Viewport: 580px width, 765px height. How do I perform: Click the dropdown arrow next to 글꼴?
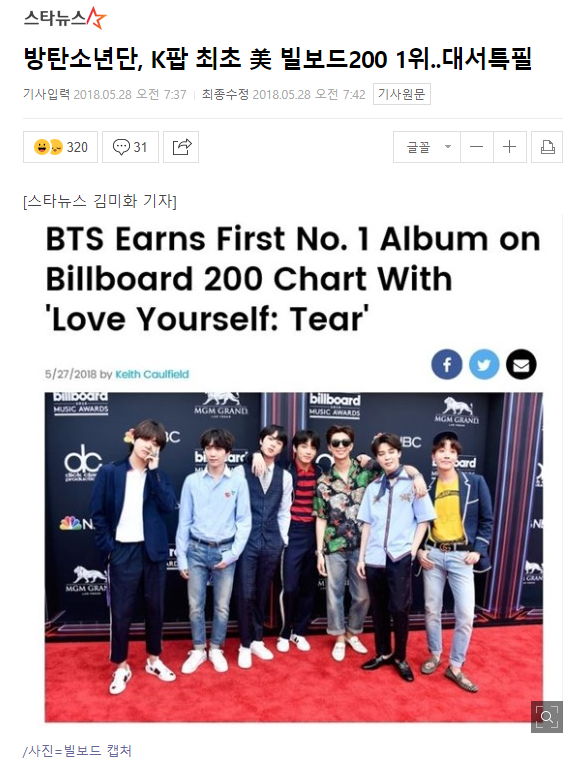[x=447, y=147]
